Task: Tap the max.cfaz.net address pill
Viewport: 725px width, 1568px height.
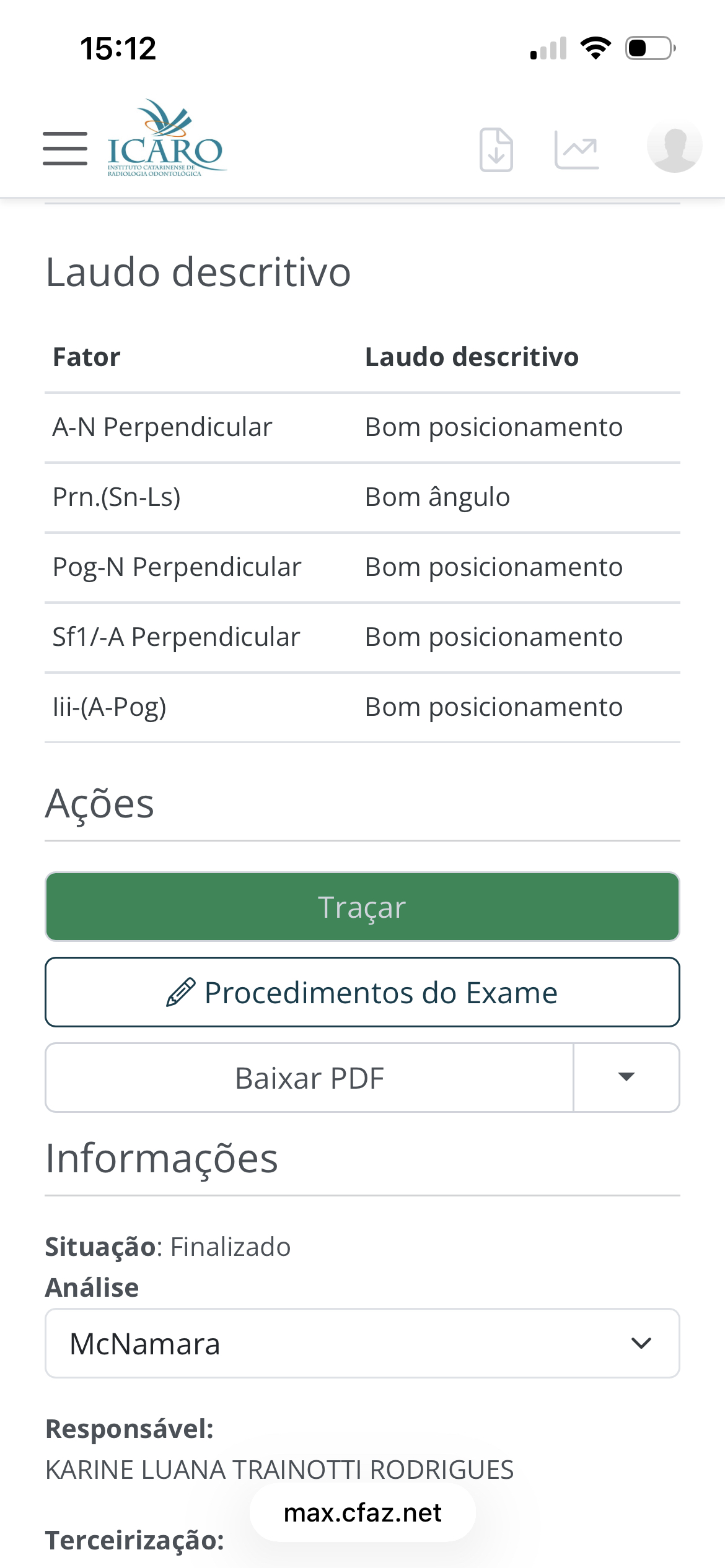Action: tap(362, 1513)
